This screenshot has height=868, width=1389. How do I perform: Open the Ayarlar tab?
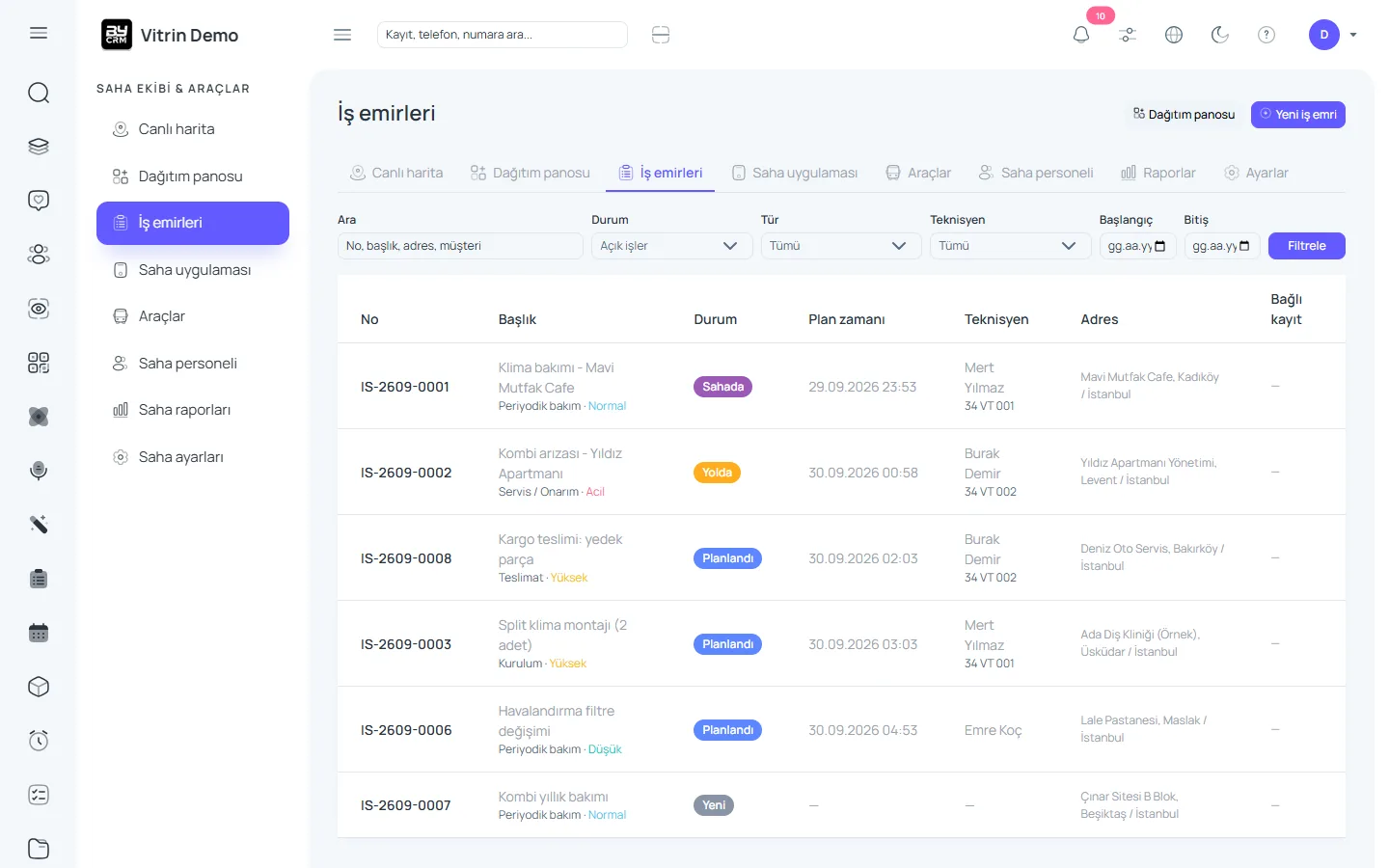pos(1256,173)
